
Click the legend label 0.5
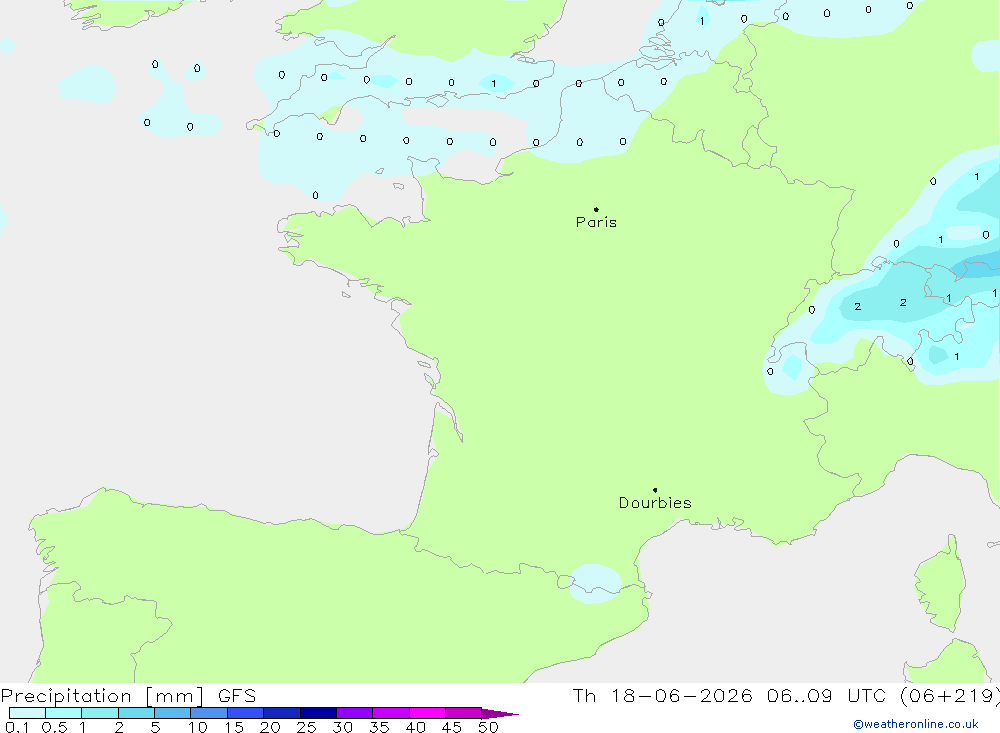point(54,727)
